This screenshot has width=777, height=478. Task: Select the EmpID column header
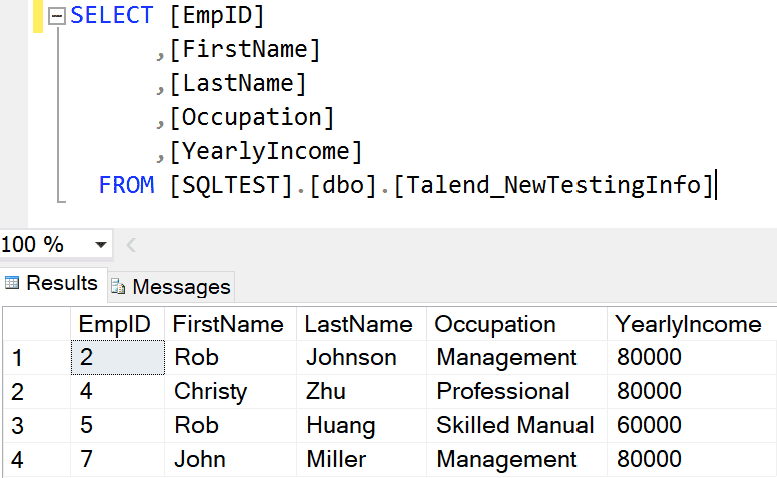pyautogui.click(x=115, y=324)
